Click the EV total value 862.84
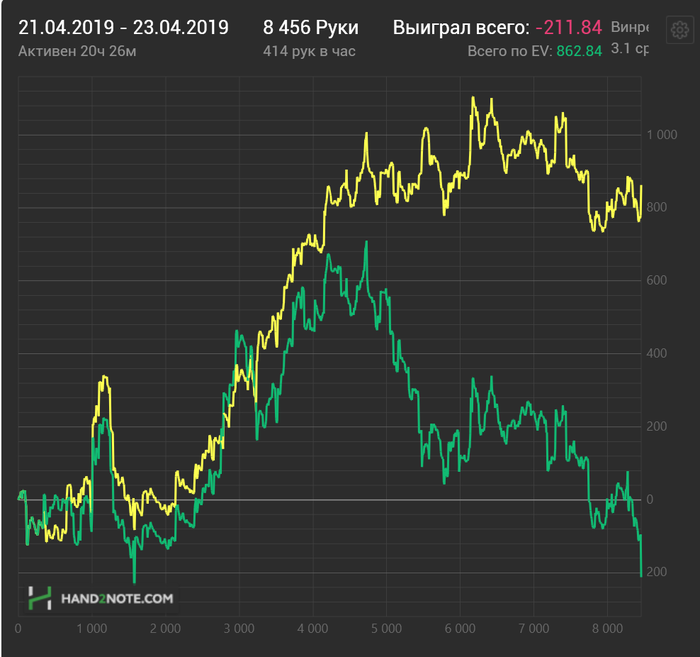Viewport: 700px width, 657px height. coord(579,51)
